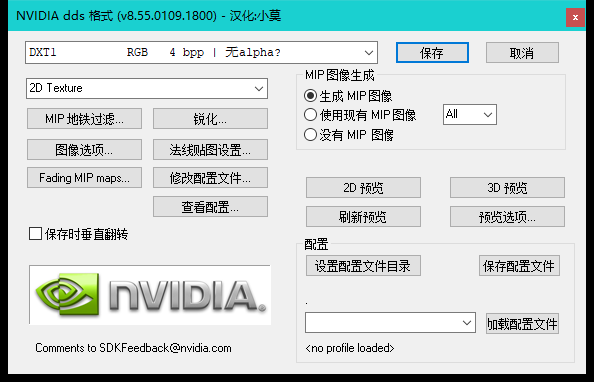Click the SDKFeedback@nvidia.com comments text
The image size is (594, 382).
pyautogui.click(x=133, y=348)
